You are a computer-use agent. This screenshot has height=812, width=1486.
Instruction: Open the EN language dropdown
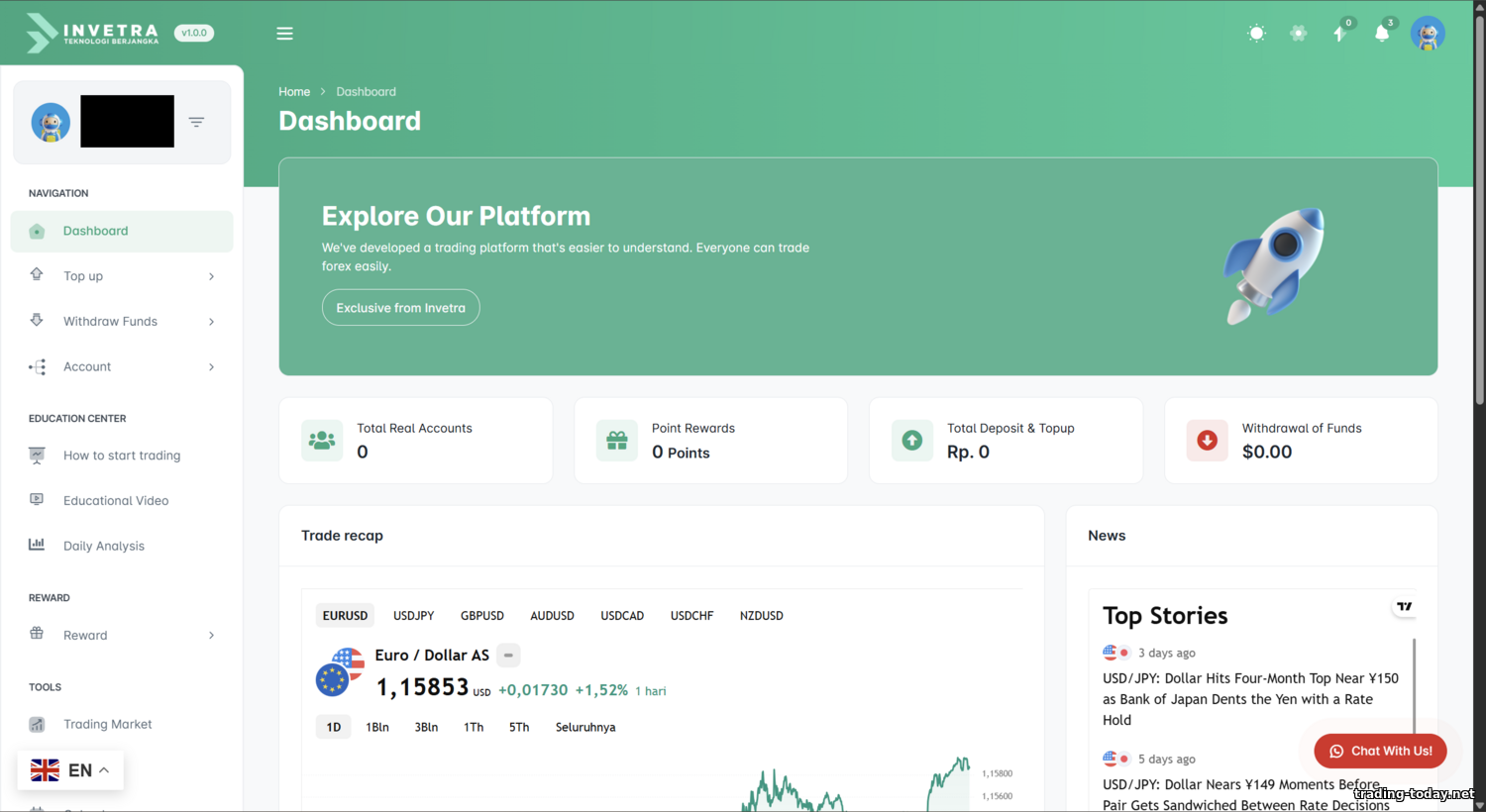(x=70, y=770)
